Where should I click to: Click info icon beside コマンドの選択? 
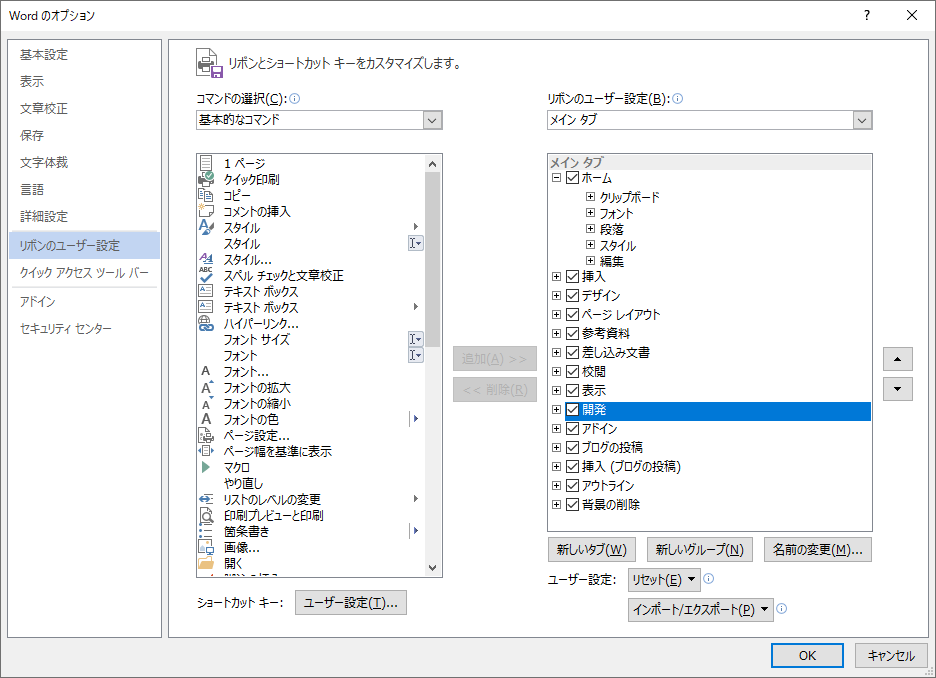click(295, 98)
